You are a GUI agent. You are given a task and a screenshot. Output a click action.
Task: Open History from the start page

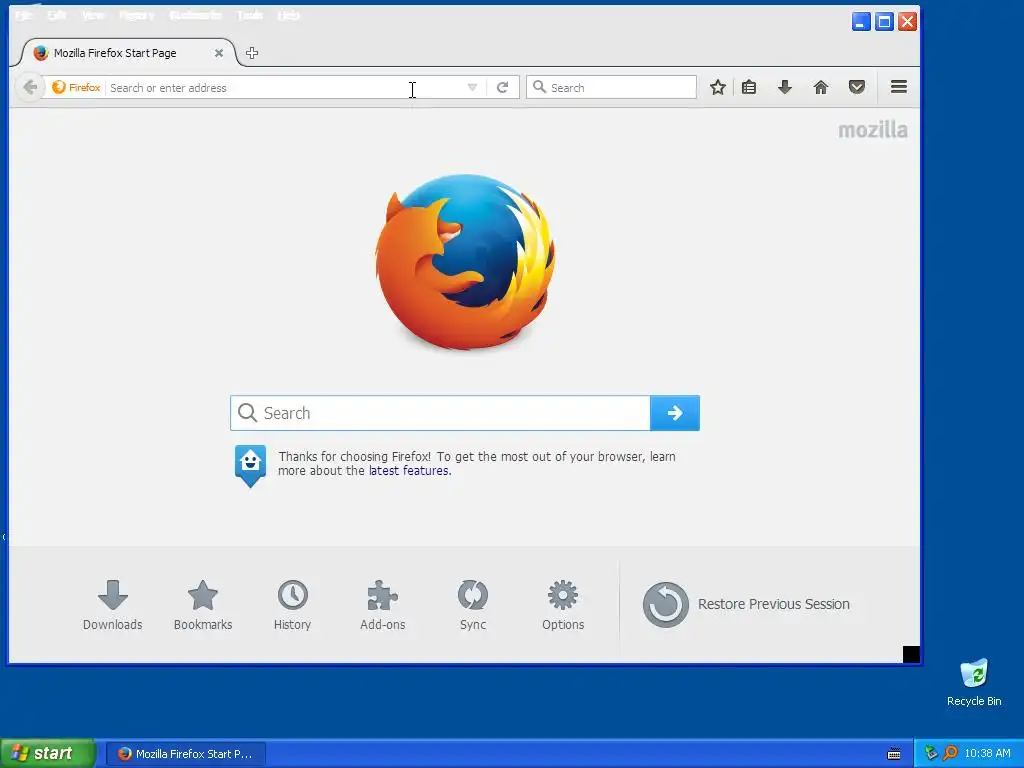tap(293, 605)
